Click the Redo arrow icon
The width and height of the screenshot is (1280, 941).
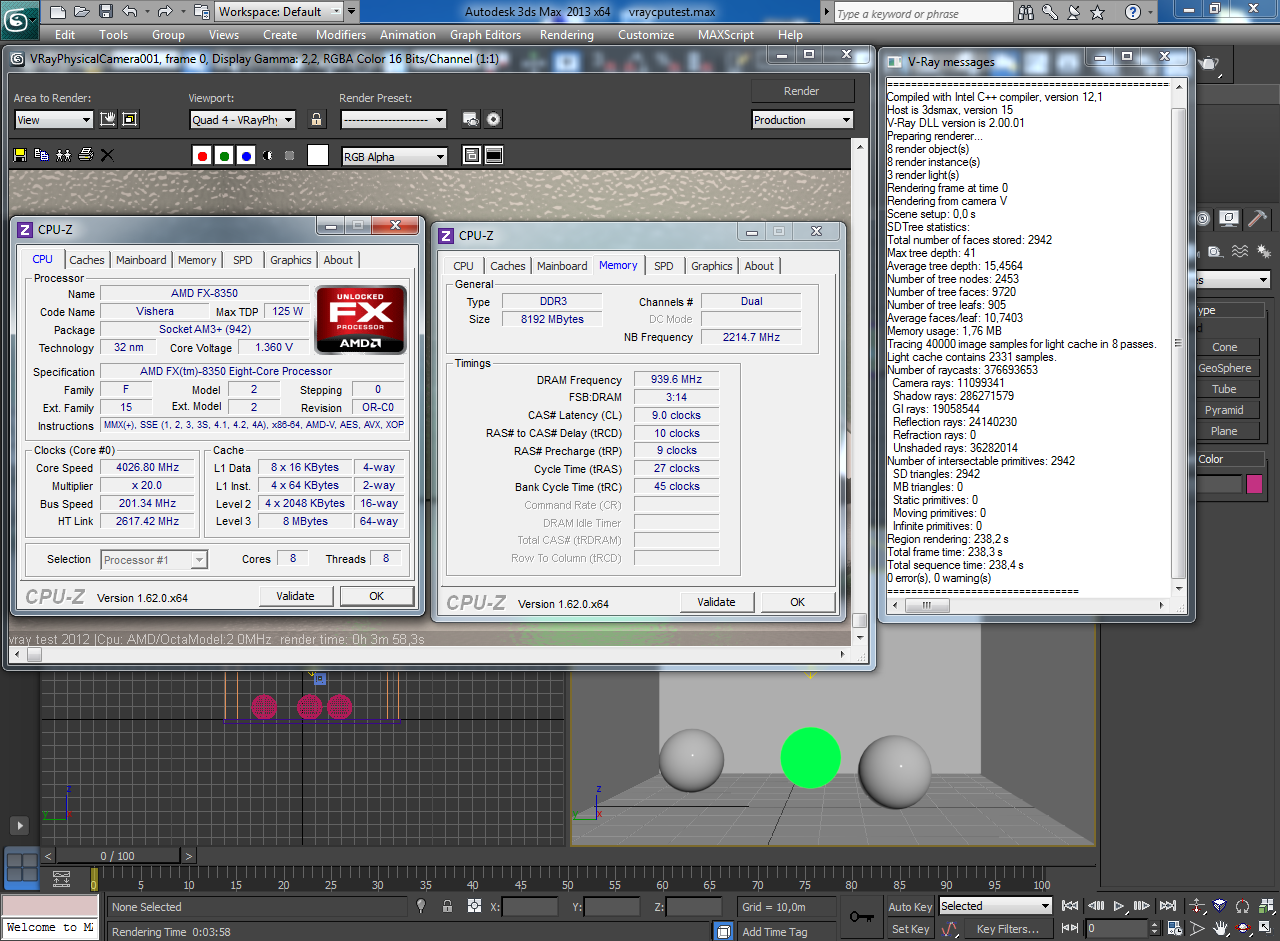(x=165, y=12)
